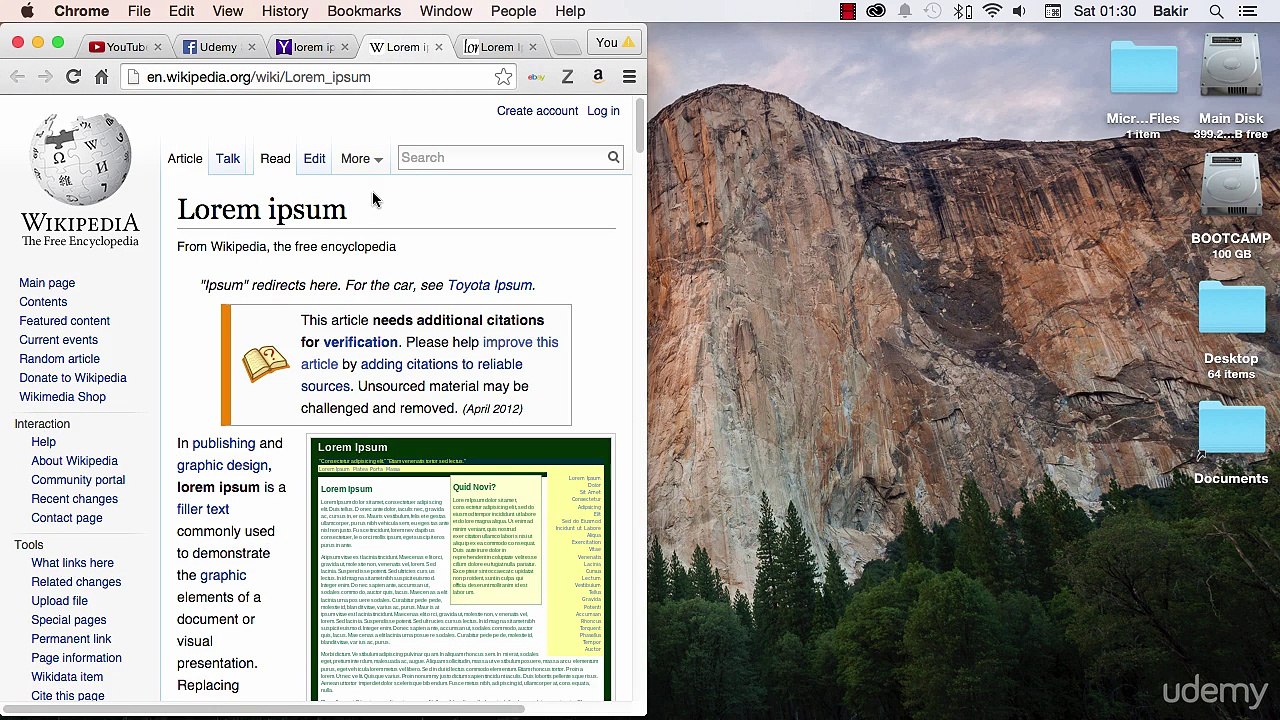Select the Read tab of article
This screenshot has width=1280, height=720.
(x=275, y=159)
